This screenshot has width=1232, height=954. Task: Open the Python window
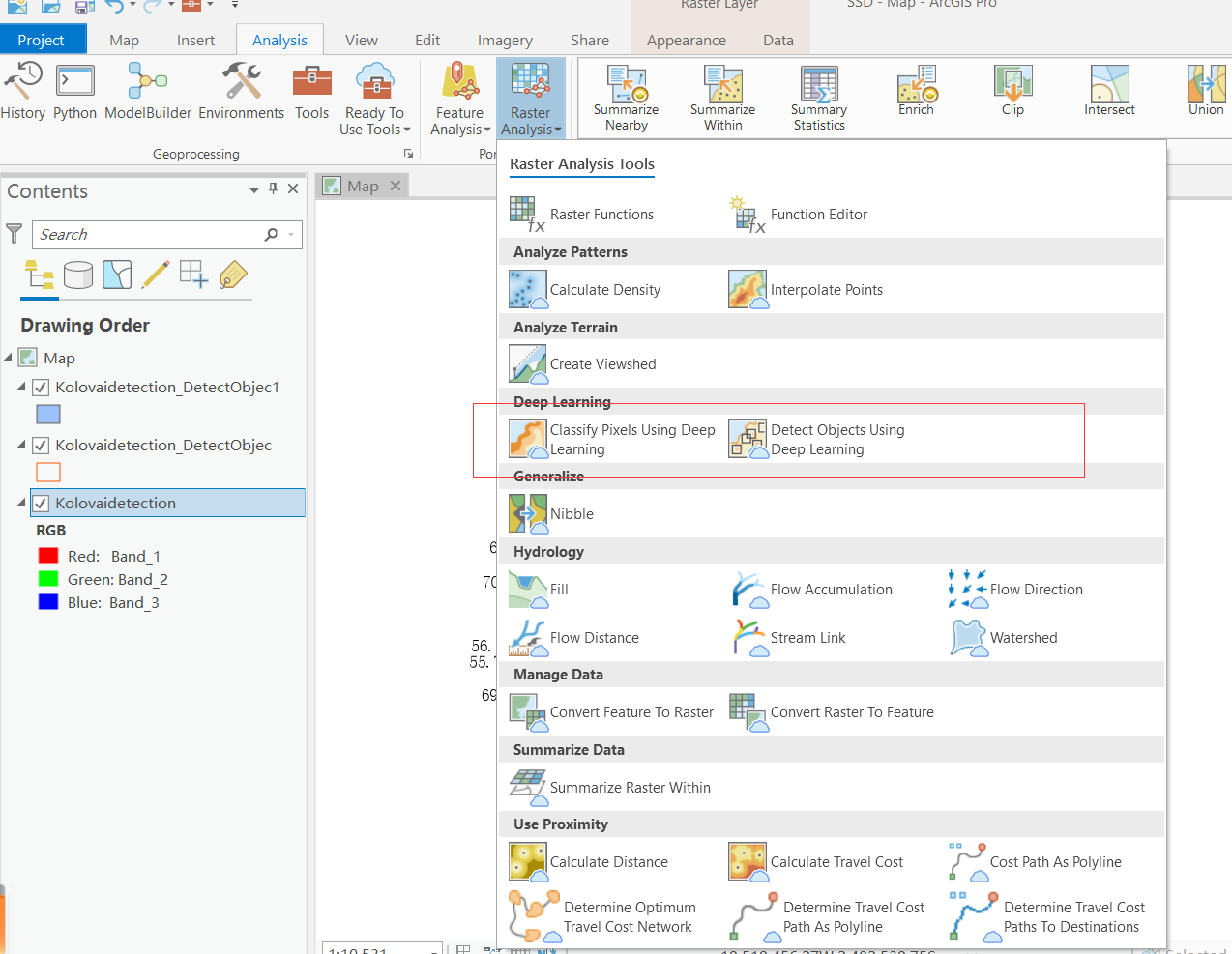coord(74,92)
